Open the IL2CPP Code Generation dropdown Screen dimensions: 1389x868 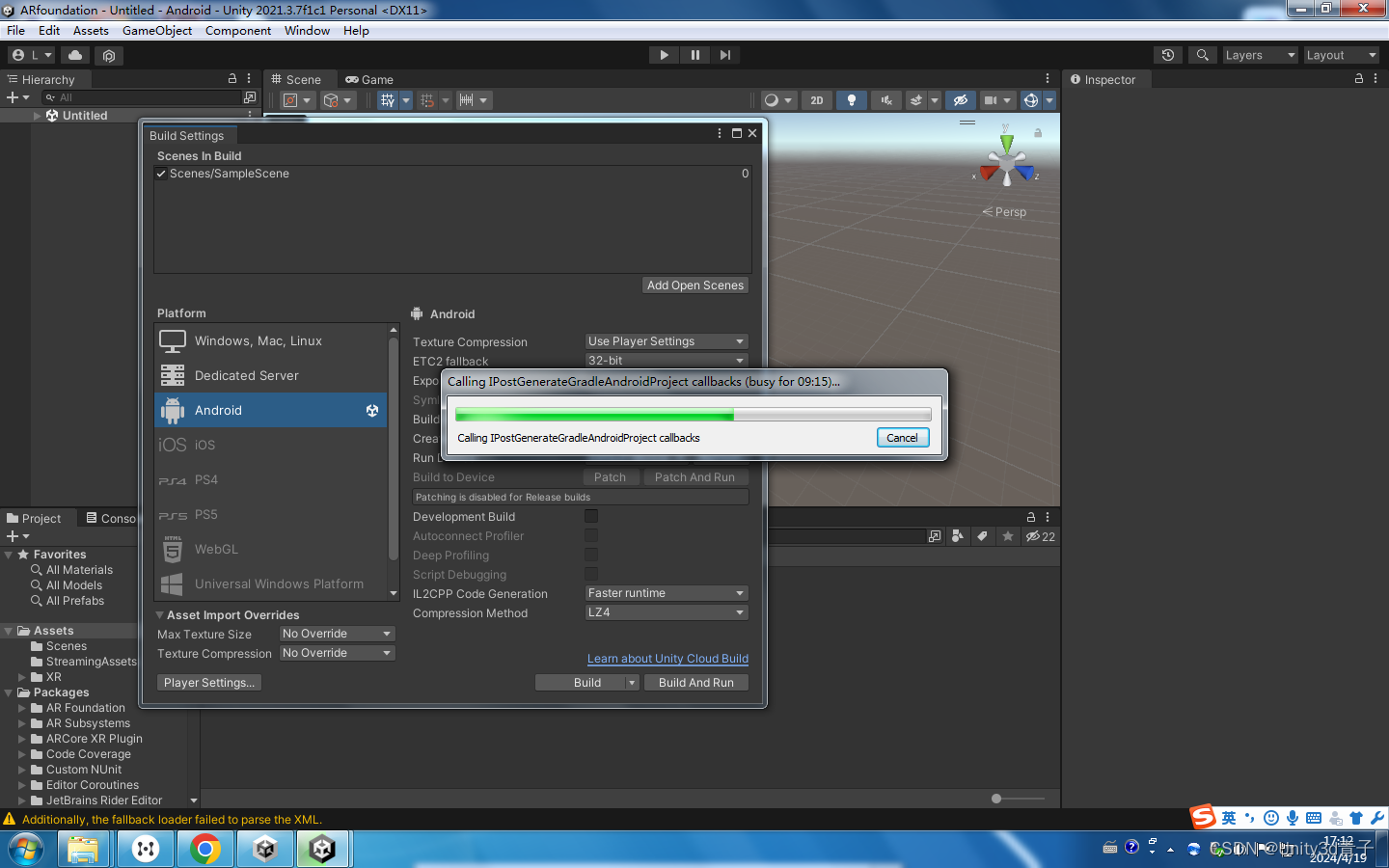(x=667, y=593)
